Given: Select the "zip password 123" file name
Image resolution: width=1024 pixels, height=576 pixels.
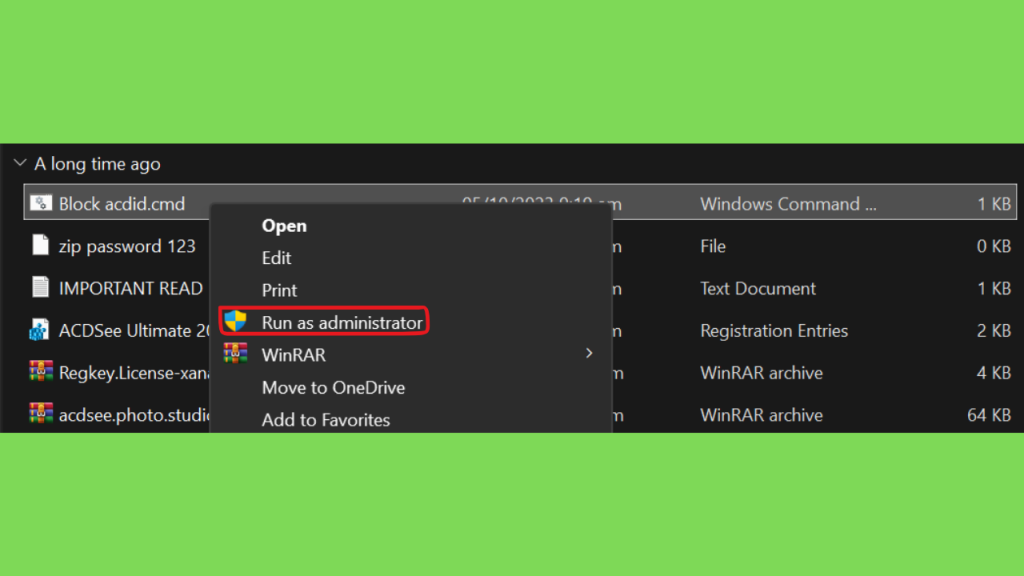Looking at the screenshot, I should coord(127,246).
